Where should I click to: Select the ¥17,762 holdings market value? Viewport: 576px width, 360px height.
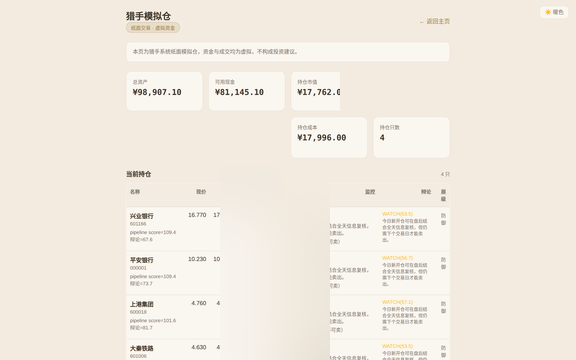[318, 92]
